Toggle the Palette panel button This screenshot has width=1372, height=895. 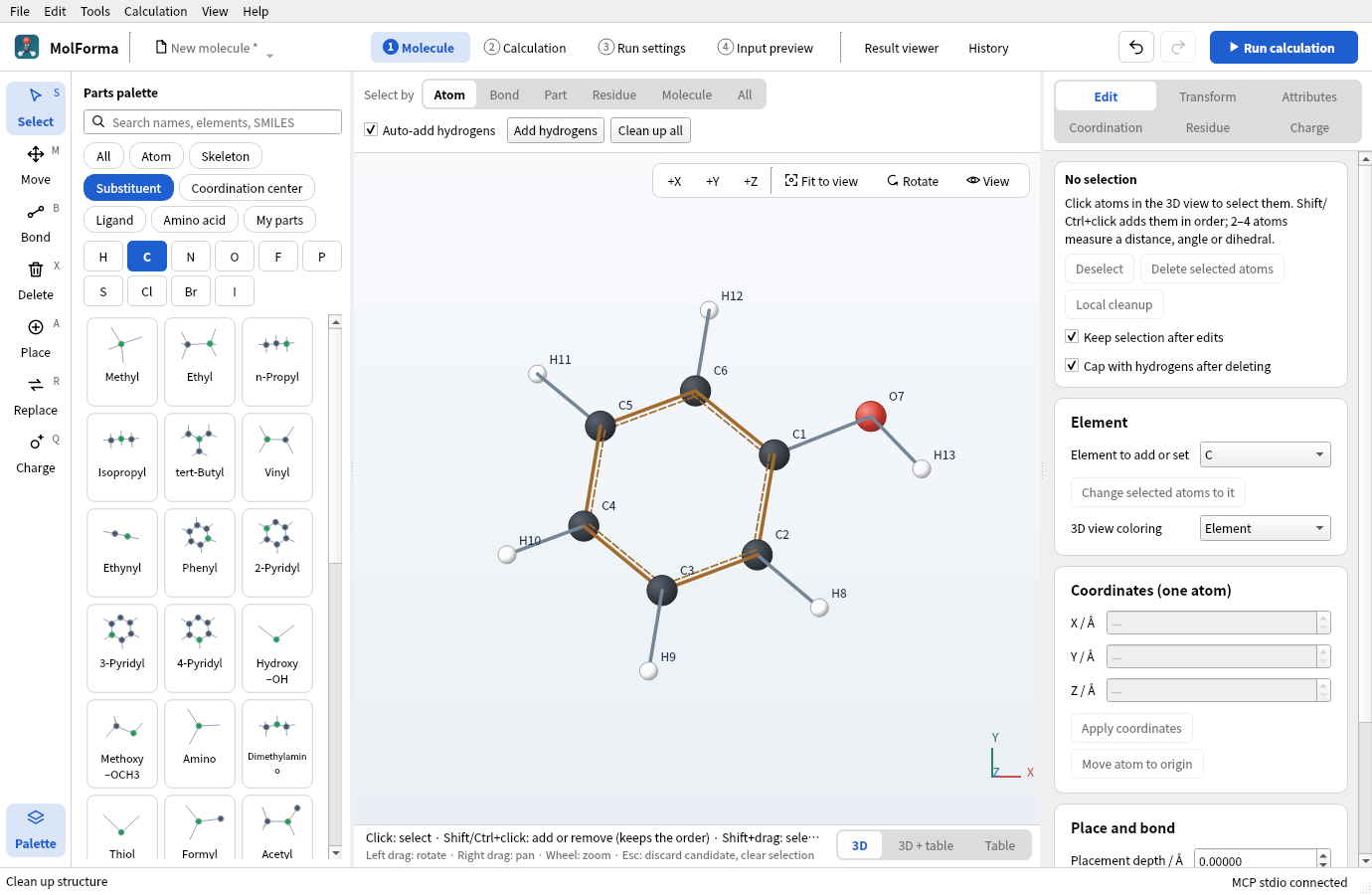click(36, 829)
